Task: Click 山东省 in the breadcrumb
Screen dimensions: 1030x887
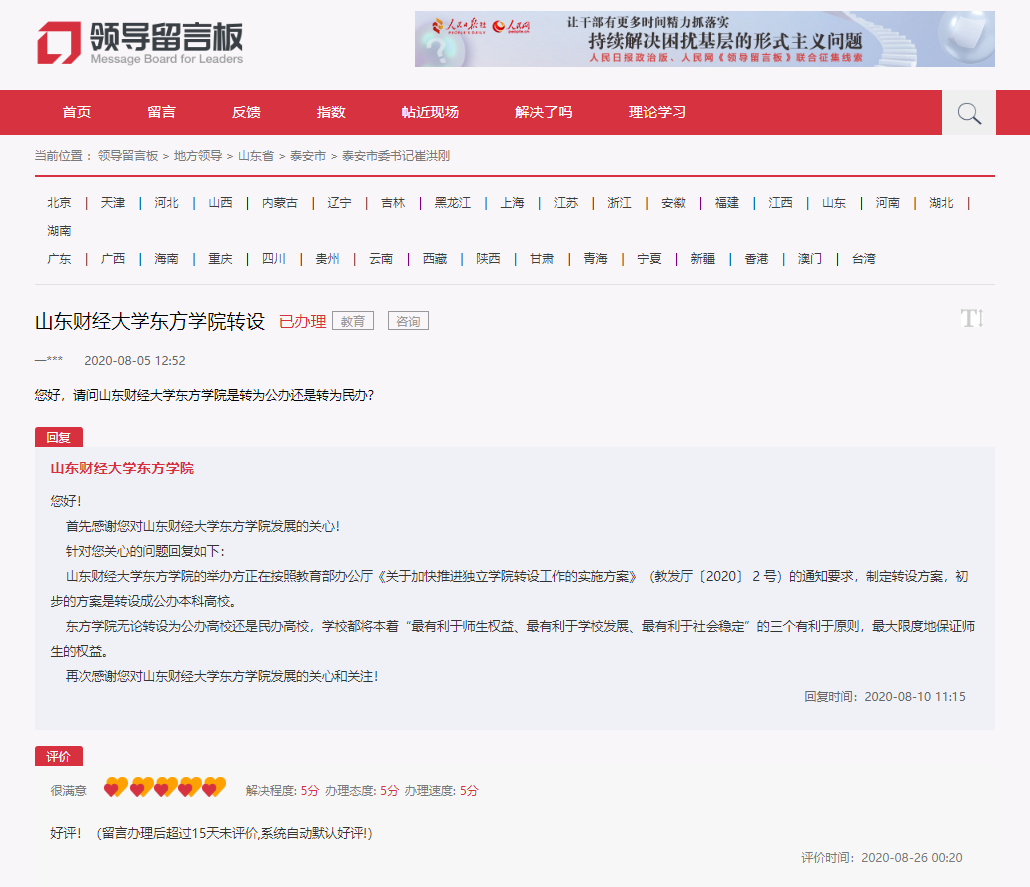Action: (256, 156)
